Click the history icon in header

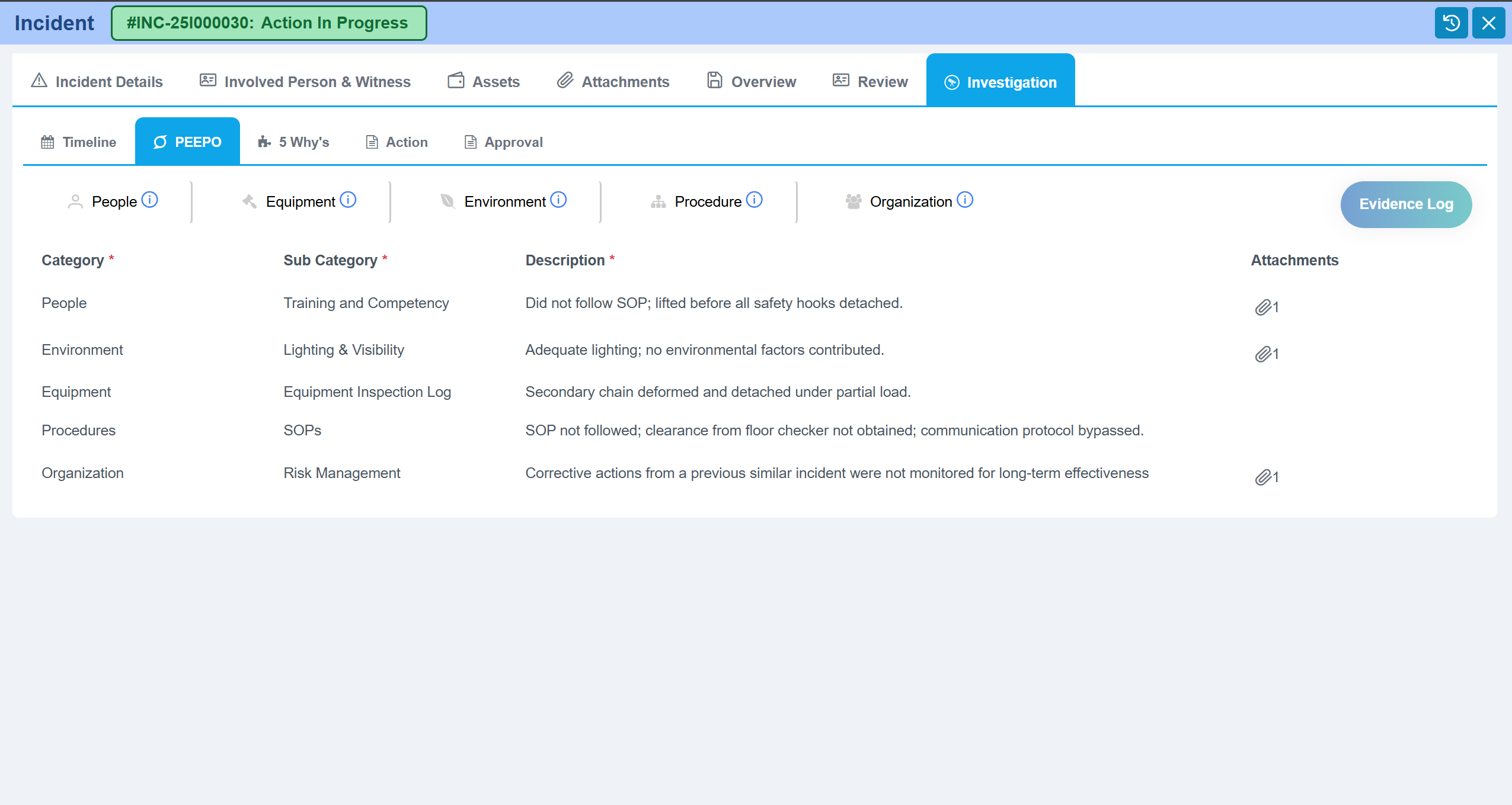point(1450,23)
